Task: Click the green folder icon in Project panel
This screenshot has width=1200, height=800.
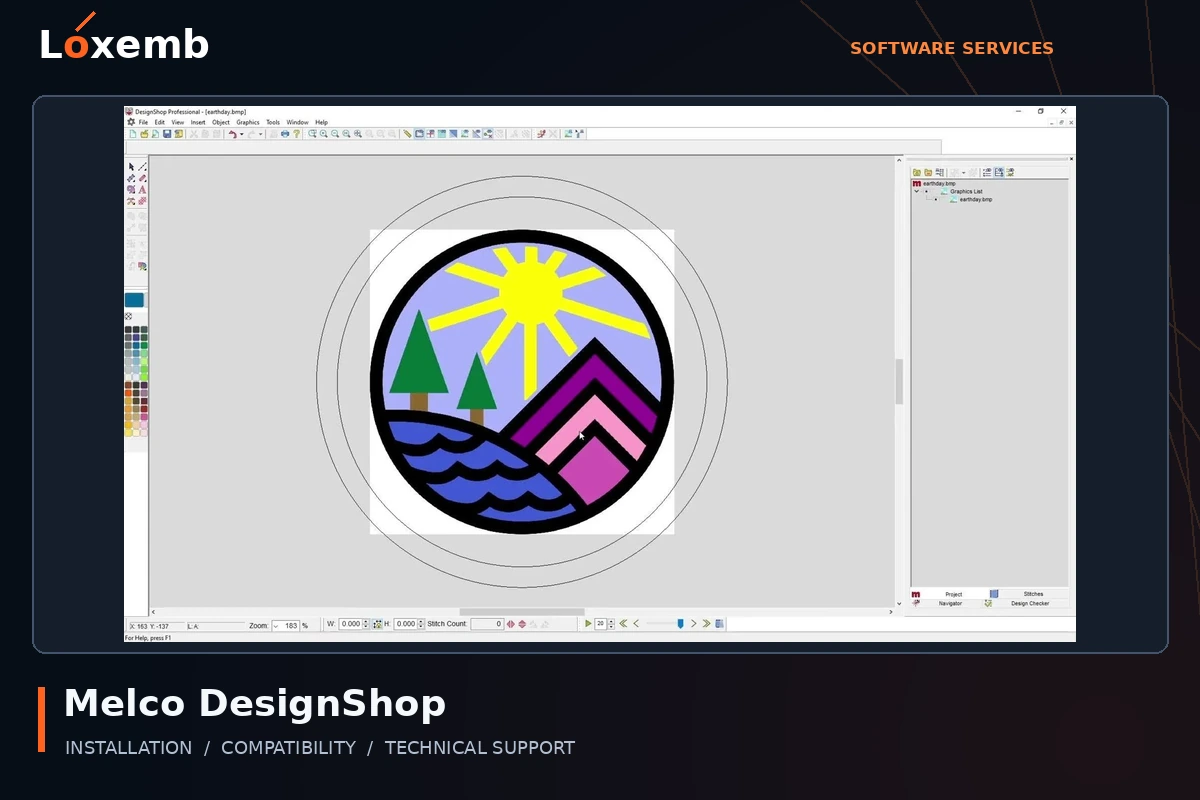Action: 917,172
